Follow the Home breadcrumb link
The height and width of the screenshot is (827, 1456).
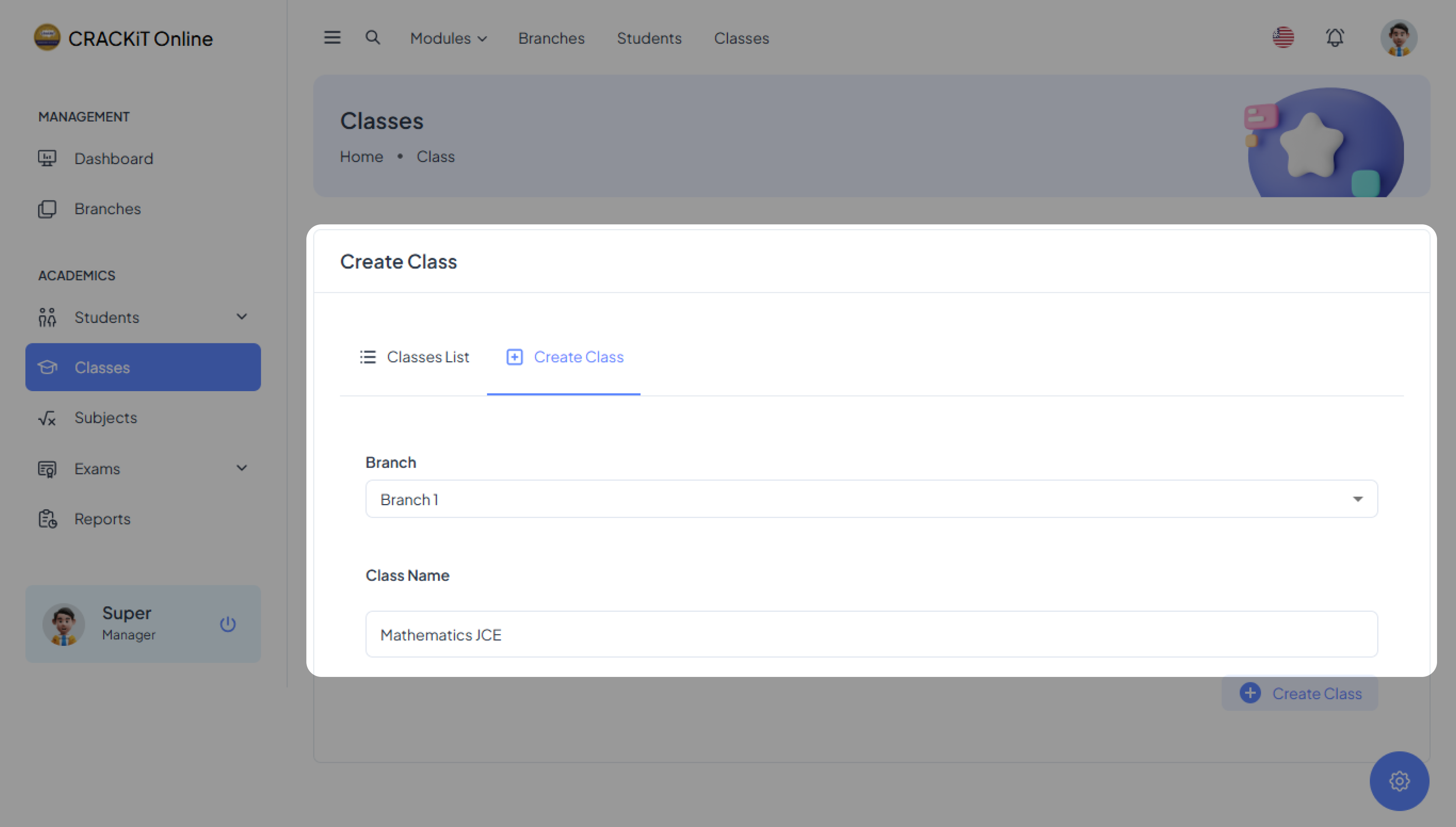point(361,157)
